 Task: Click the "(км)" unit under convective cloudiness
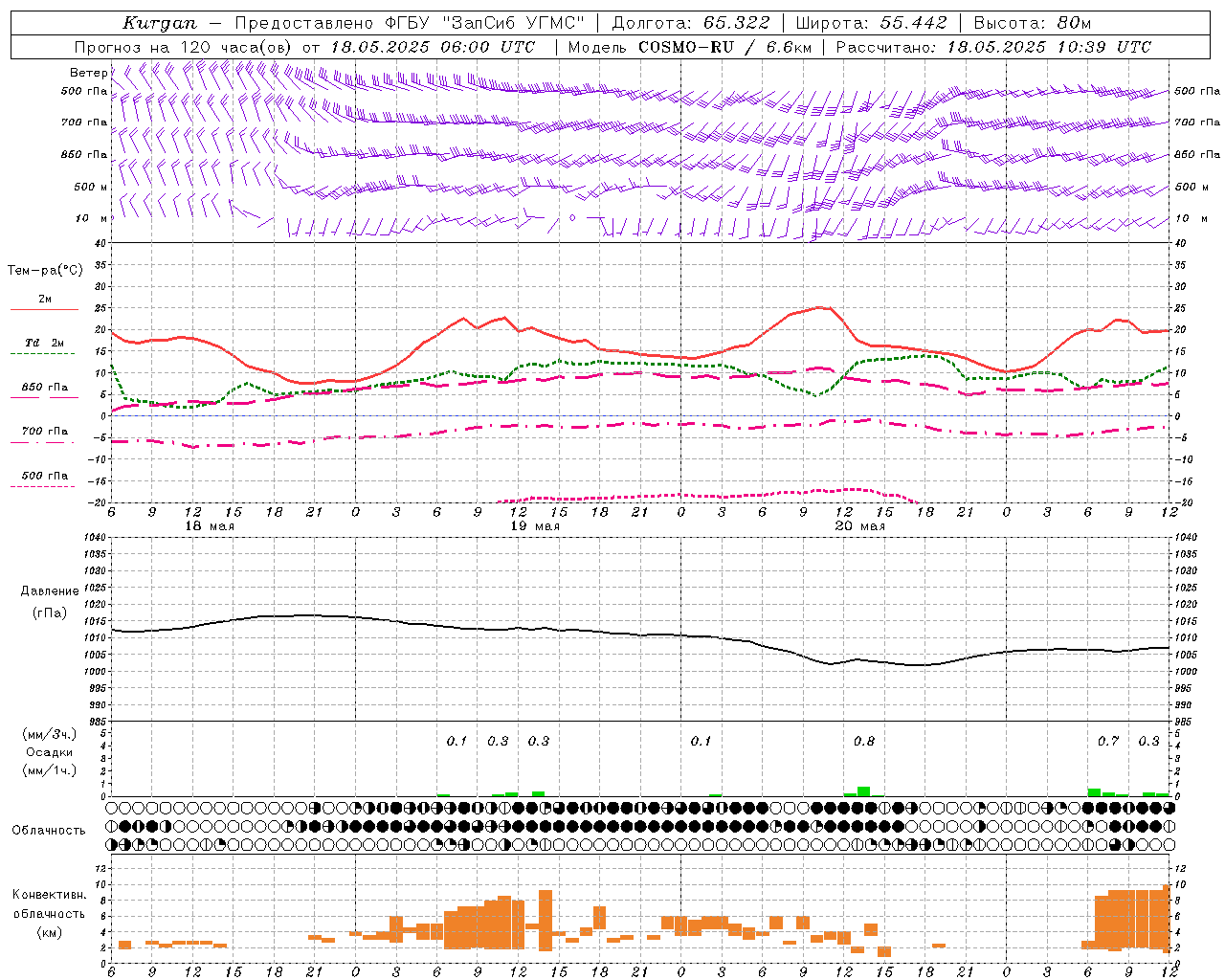click(50, 931)
